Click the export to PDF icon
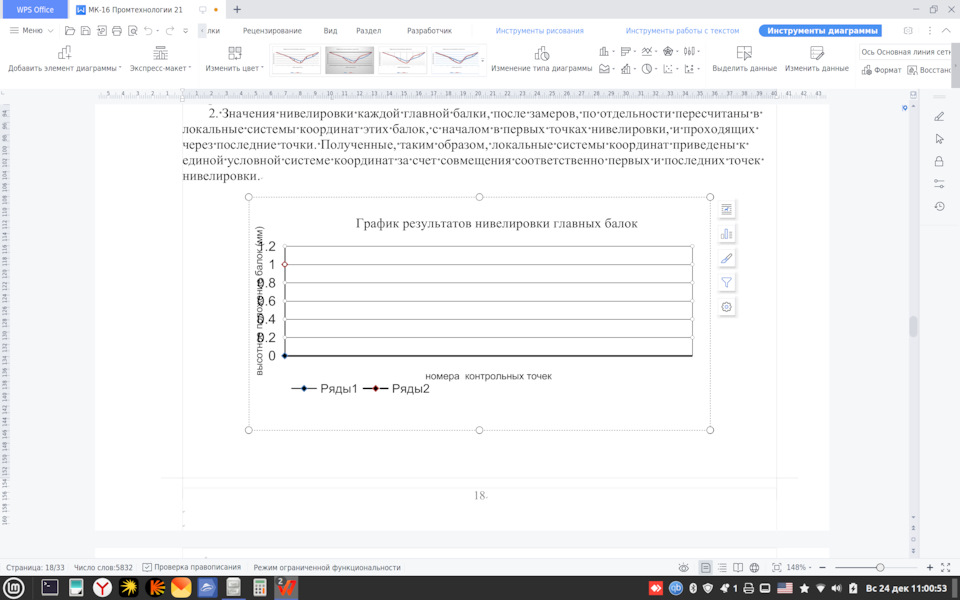960x600 pixels. coord(102,31)
